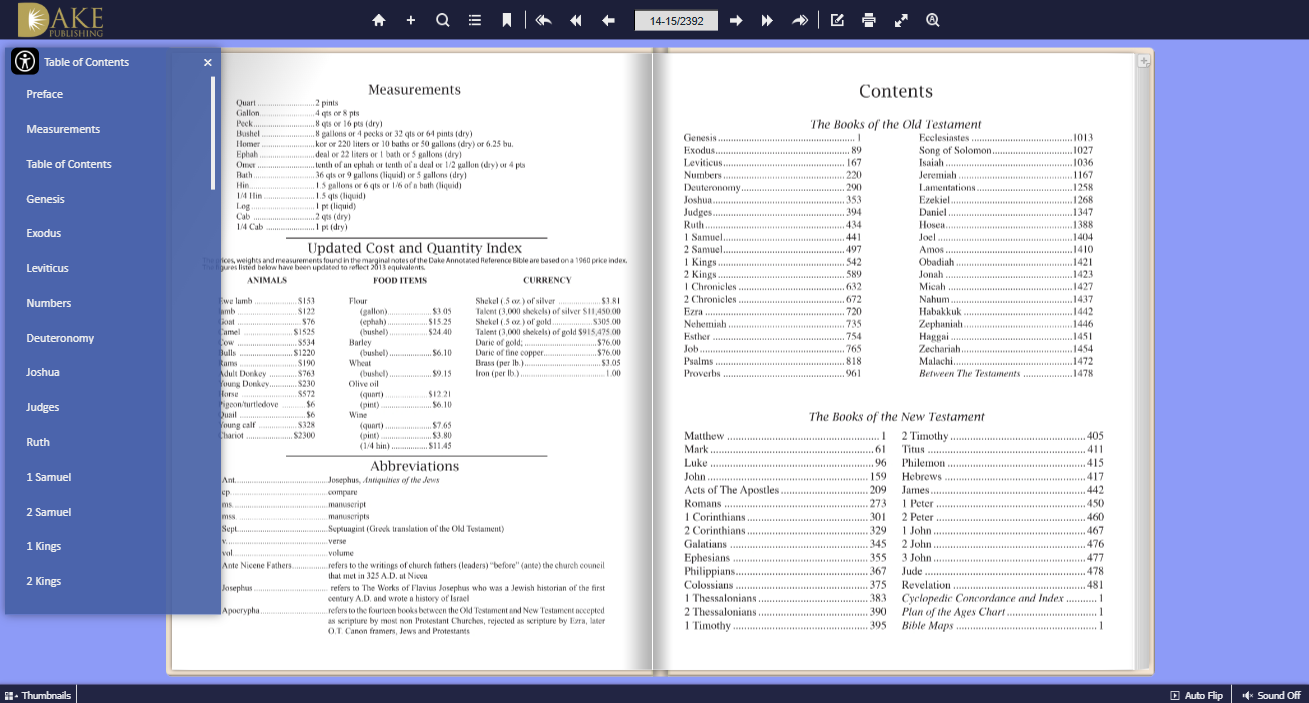Click Psalms on the Contents page

click(772, 361)
